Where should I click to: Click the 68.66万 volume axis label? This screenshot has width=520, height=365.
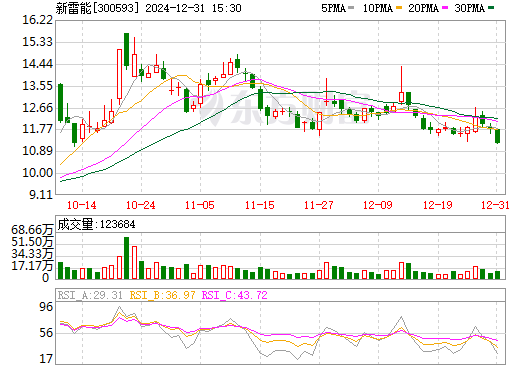coord(32,230)
